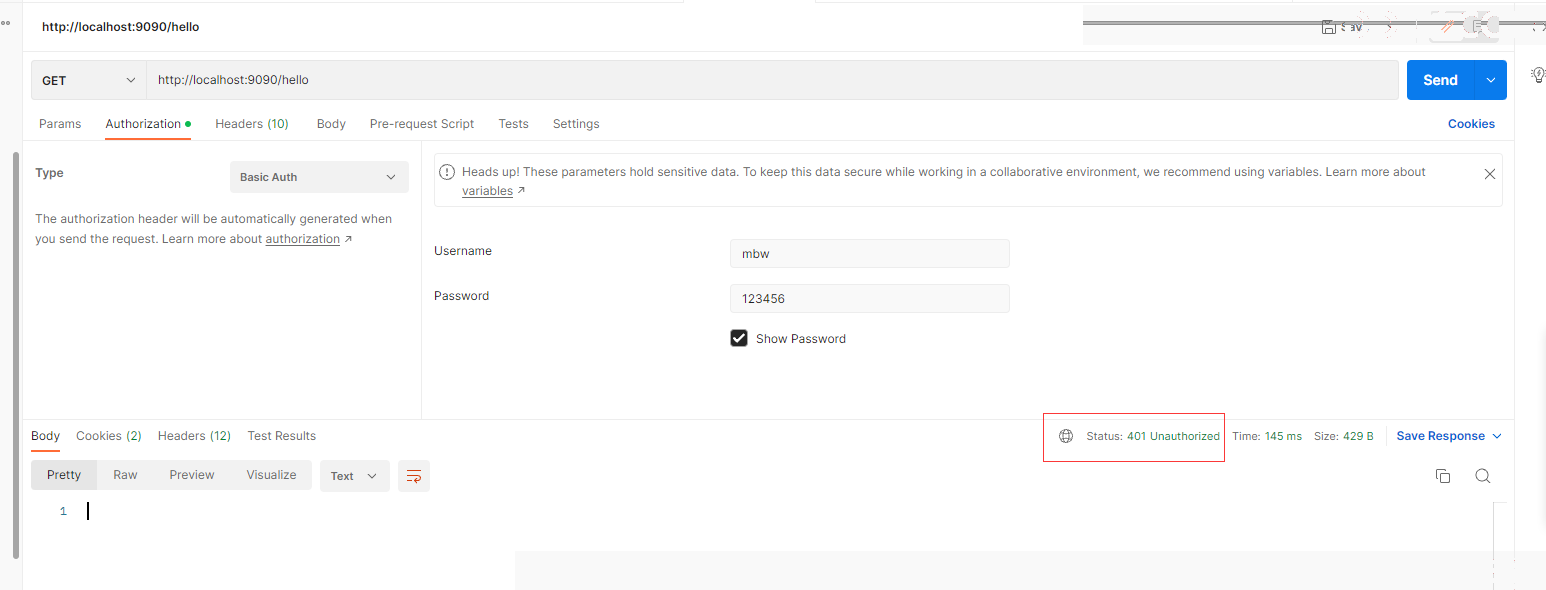The width and height of the screenshot is (1546, 590).
Task: Switch to Raw response view
Action: click(x=125, y=475)
